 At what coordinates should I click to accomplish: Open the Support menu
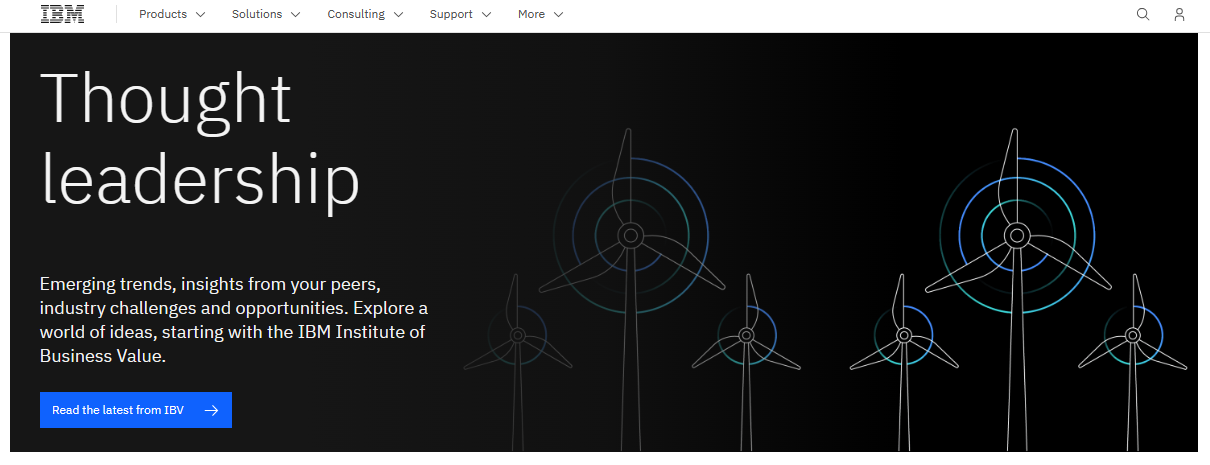tap(460, 14)
